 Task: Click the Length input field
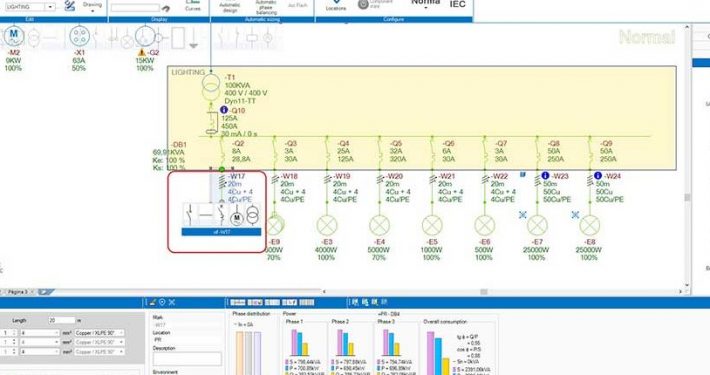coord(62,320)
